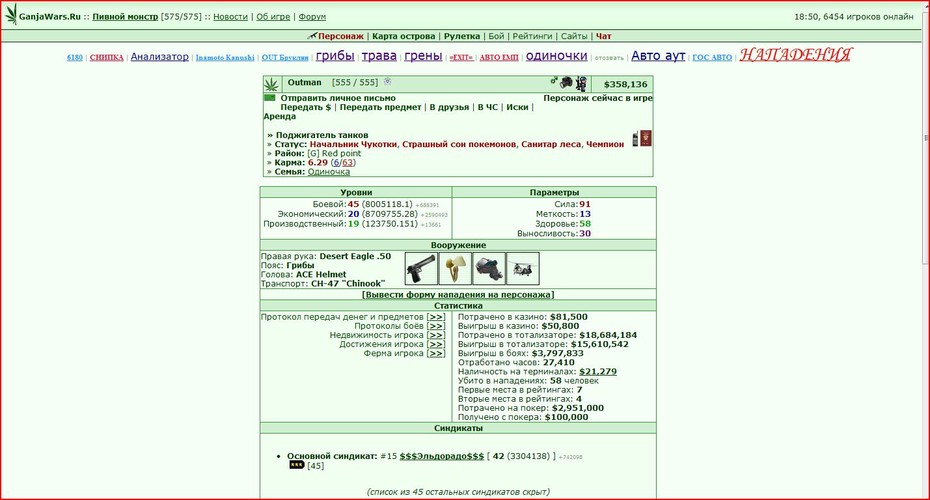Click the small gun icon before Персонаж

312,36
